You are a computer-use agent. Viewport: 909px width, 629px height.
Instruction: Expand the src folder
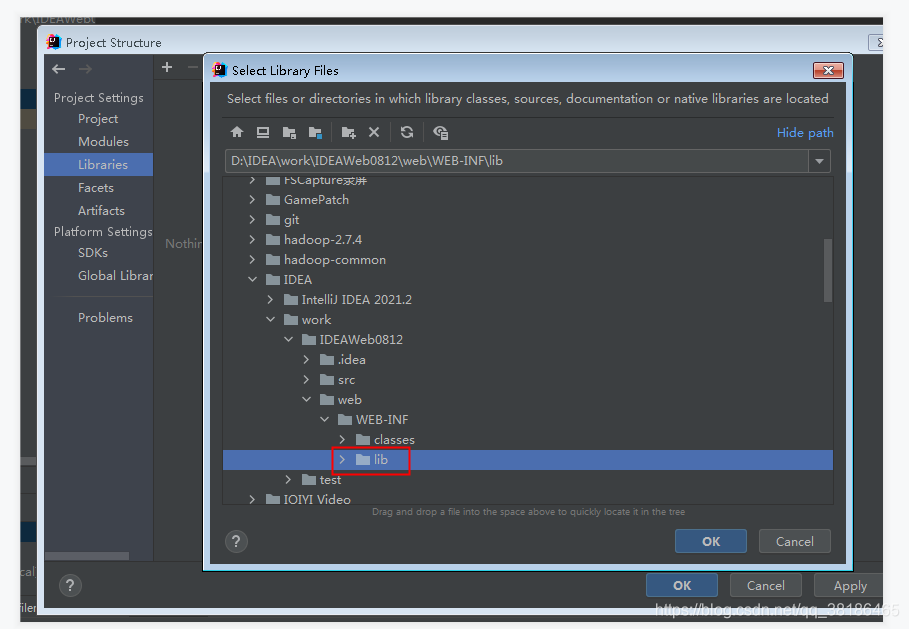coord(306,380)
